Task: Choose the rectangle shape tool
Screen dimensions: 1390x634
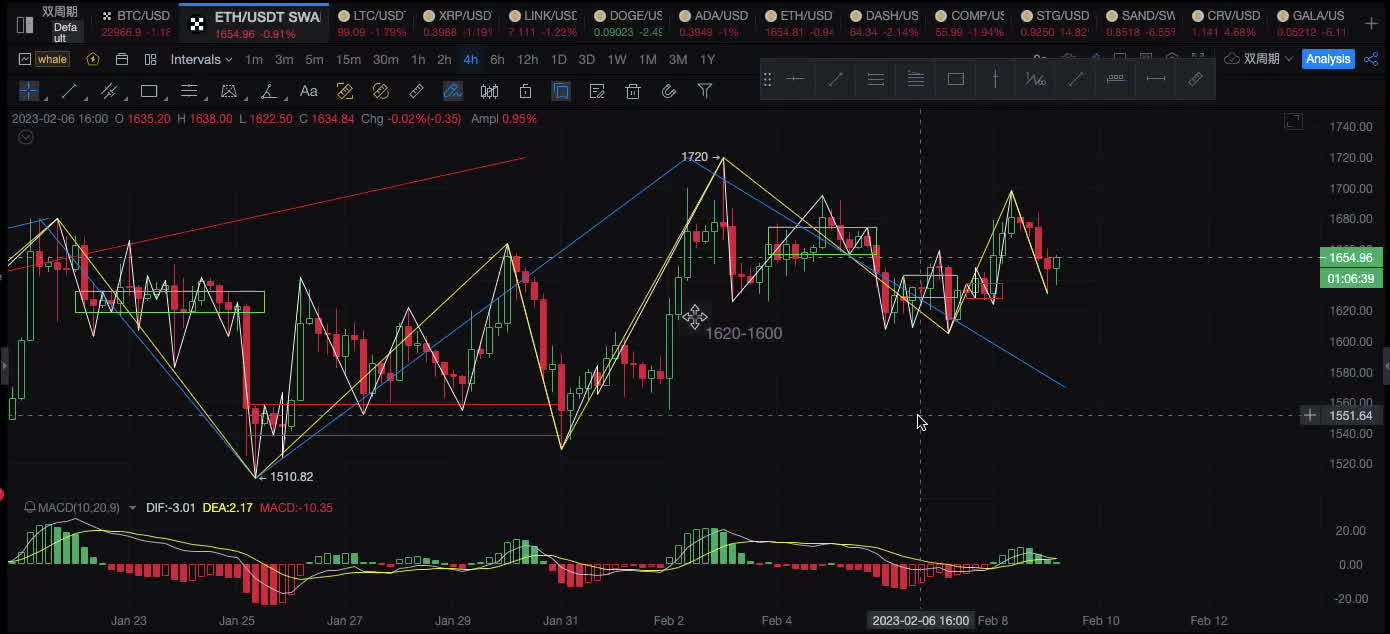Action: (149, 91)
